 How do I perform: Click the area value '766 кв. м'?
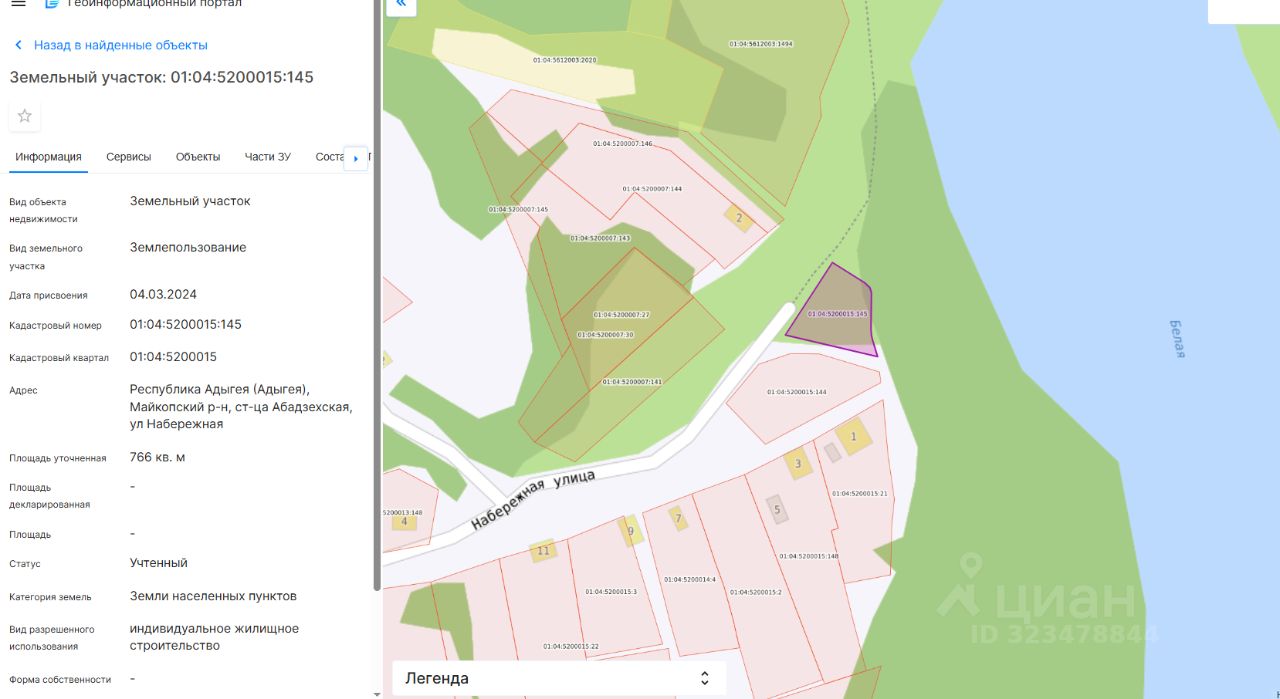pyautogui.click(x=157, y=457)
